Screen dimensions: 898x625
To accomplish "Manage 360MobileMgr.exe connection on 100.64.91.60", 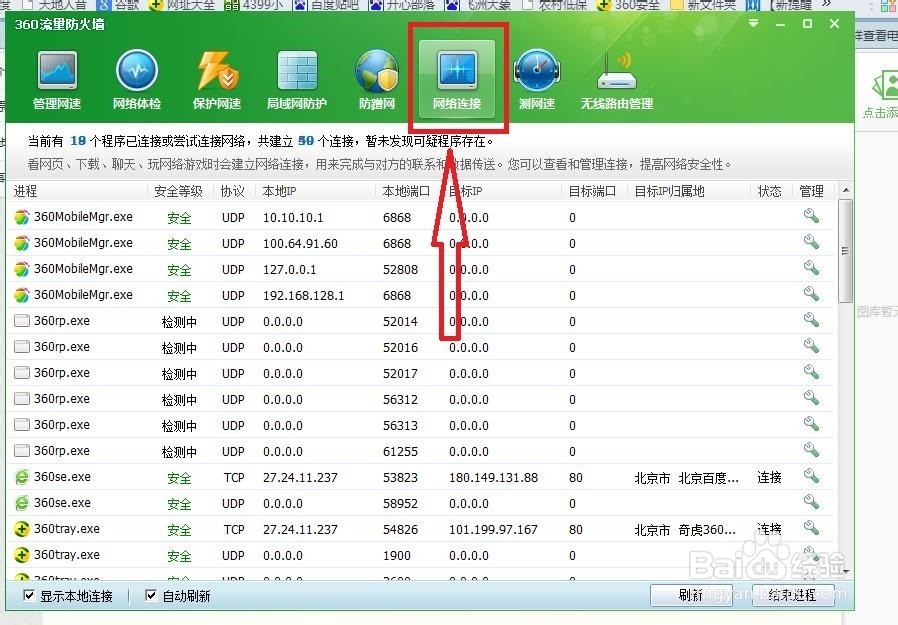I will 811,242.
